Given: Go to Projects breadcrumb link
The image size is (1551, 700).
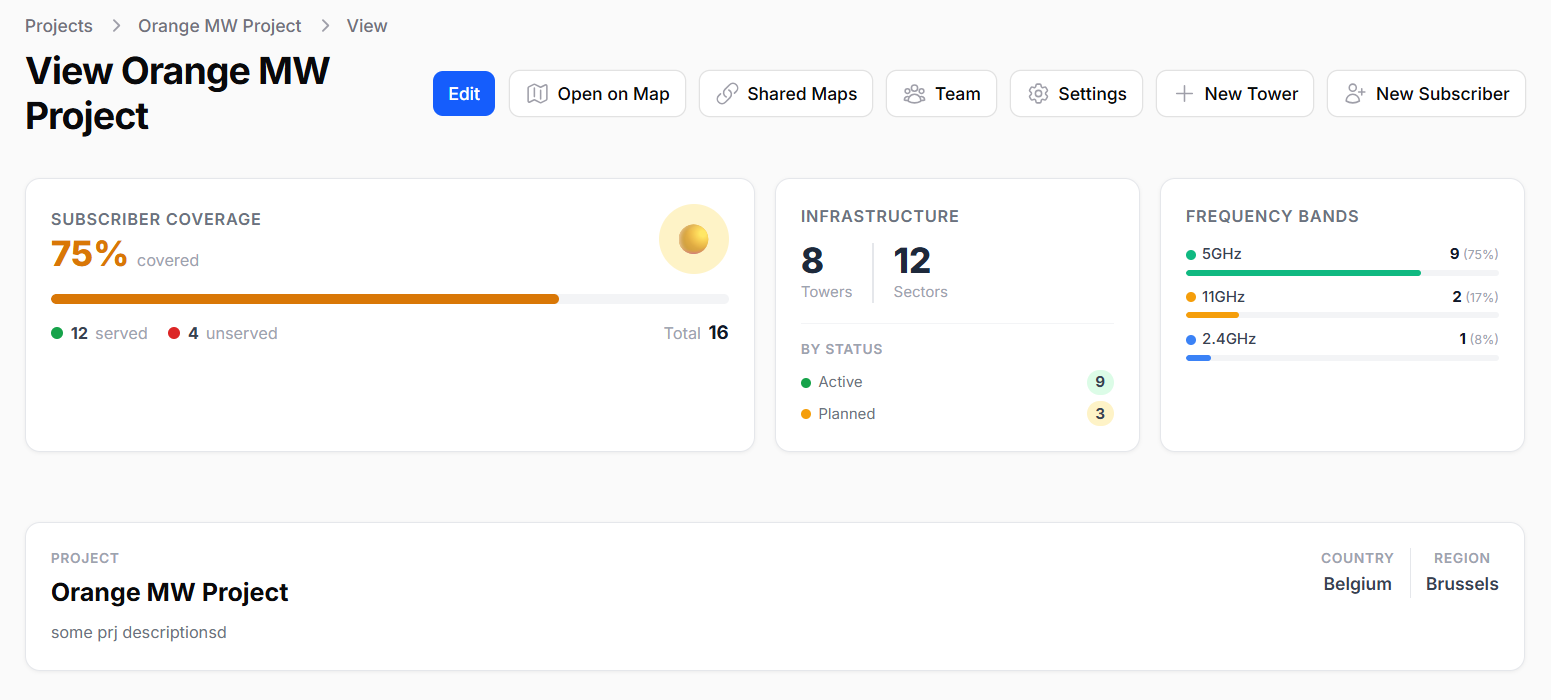Looking at the screenshot, I should [x=59, y=26].
